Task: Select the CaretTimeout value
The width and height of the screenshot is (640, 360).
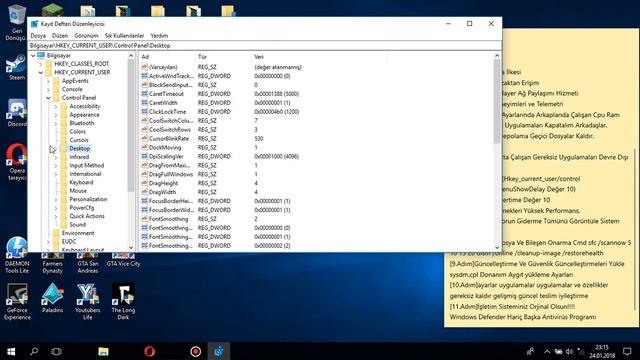Action: click(x=166, y=94)
